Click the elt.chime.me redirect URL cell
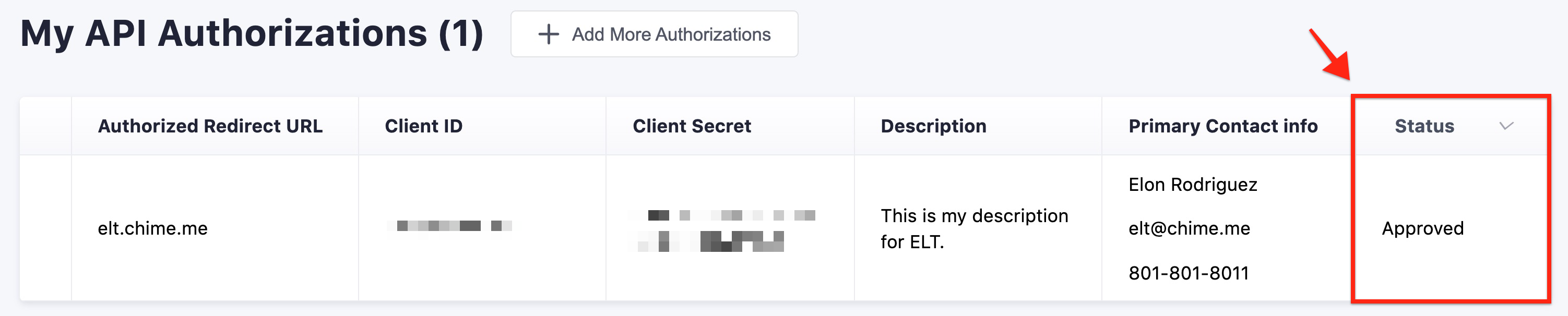This screenshot has height=316, width=1568. (153, 228)
